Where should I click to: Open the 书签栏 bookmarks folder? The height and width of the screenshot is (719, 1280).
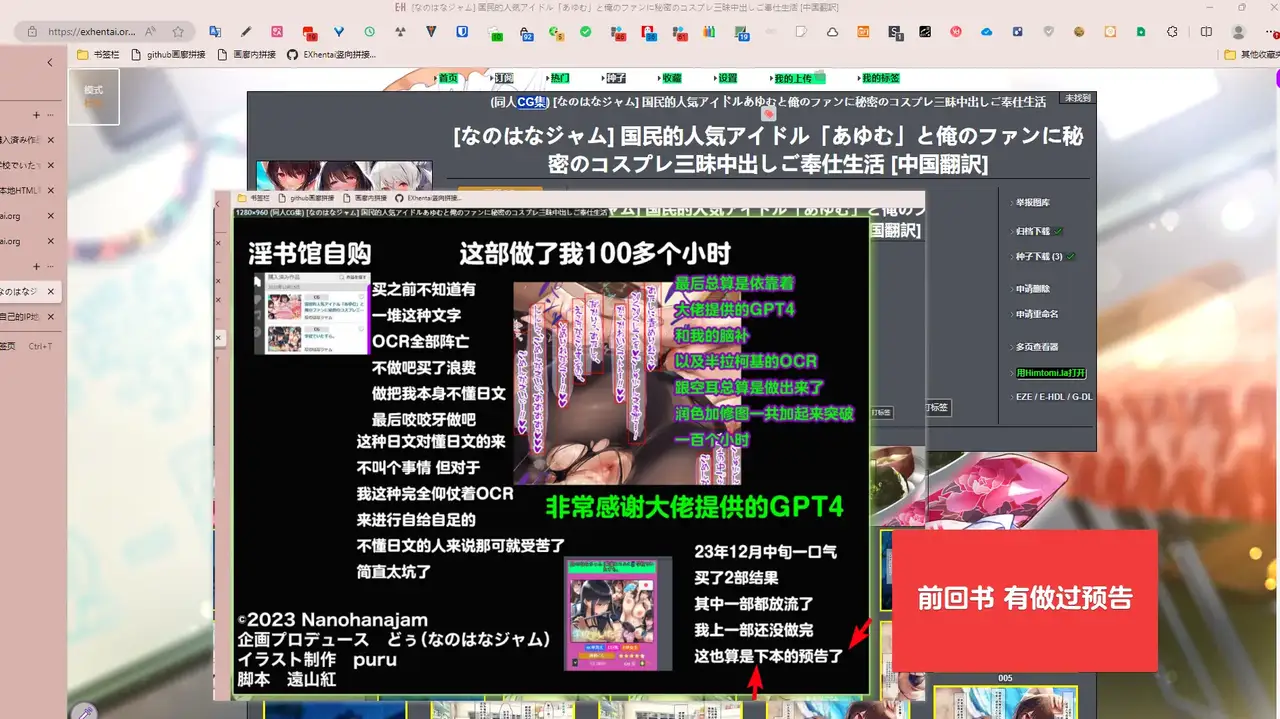click(x=97, y=55)
